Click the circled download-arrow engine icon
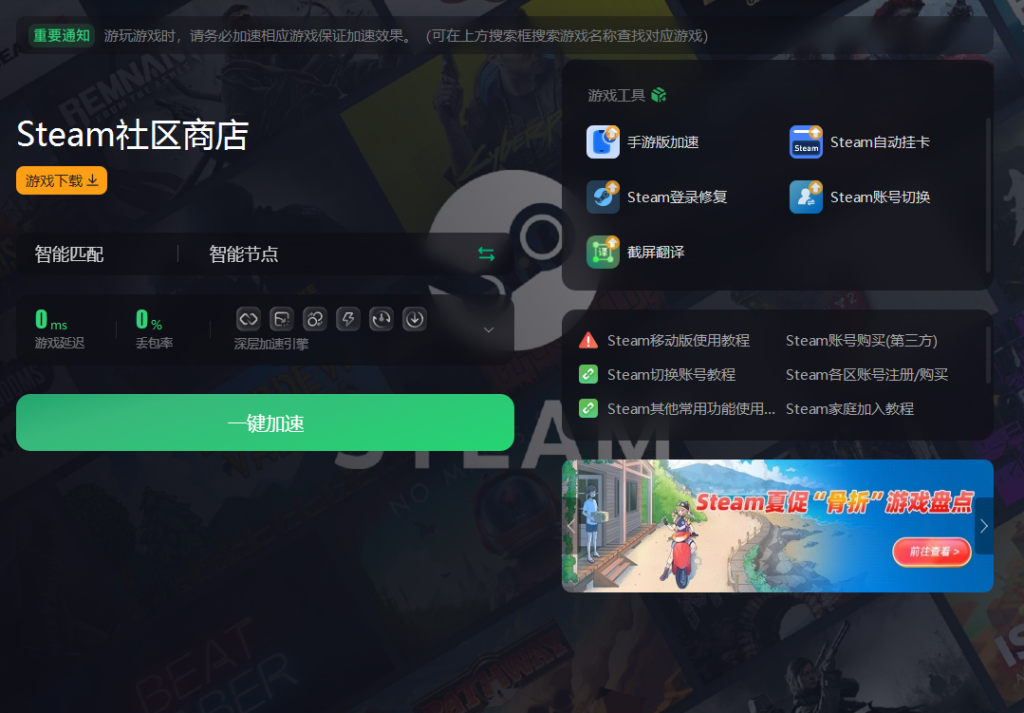Viewport: 1024px width, 713px height. click(415, 319)
